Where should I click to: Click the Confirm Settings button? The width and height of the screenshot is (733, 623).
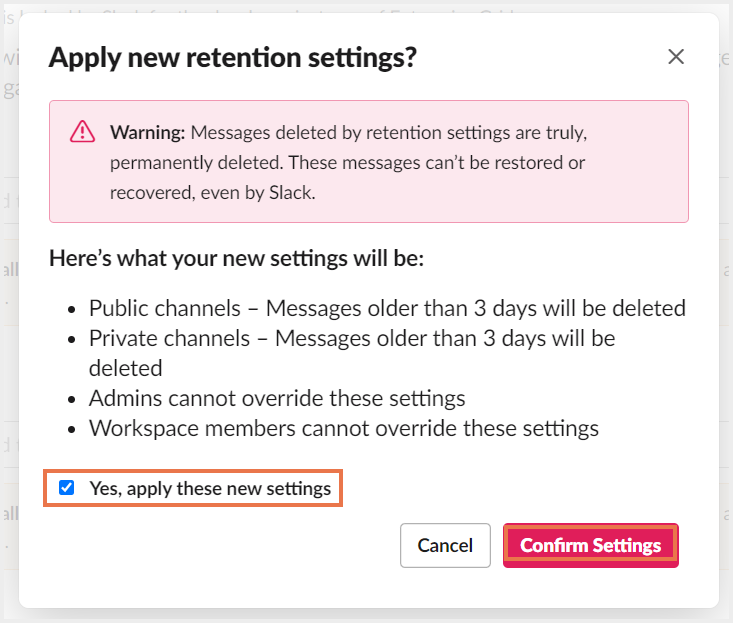(590, 545)
